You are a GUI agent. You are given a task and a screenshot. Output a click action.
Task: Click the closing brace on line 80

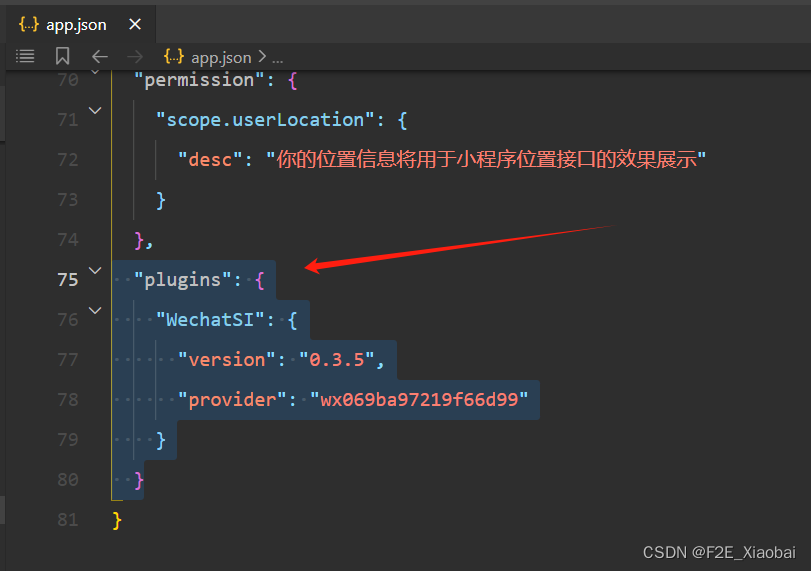[x=139, y=480]
